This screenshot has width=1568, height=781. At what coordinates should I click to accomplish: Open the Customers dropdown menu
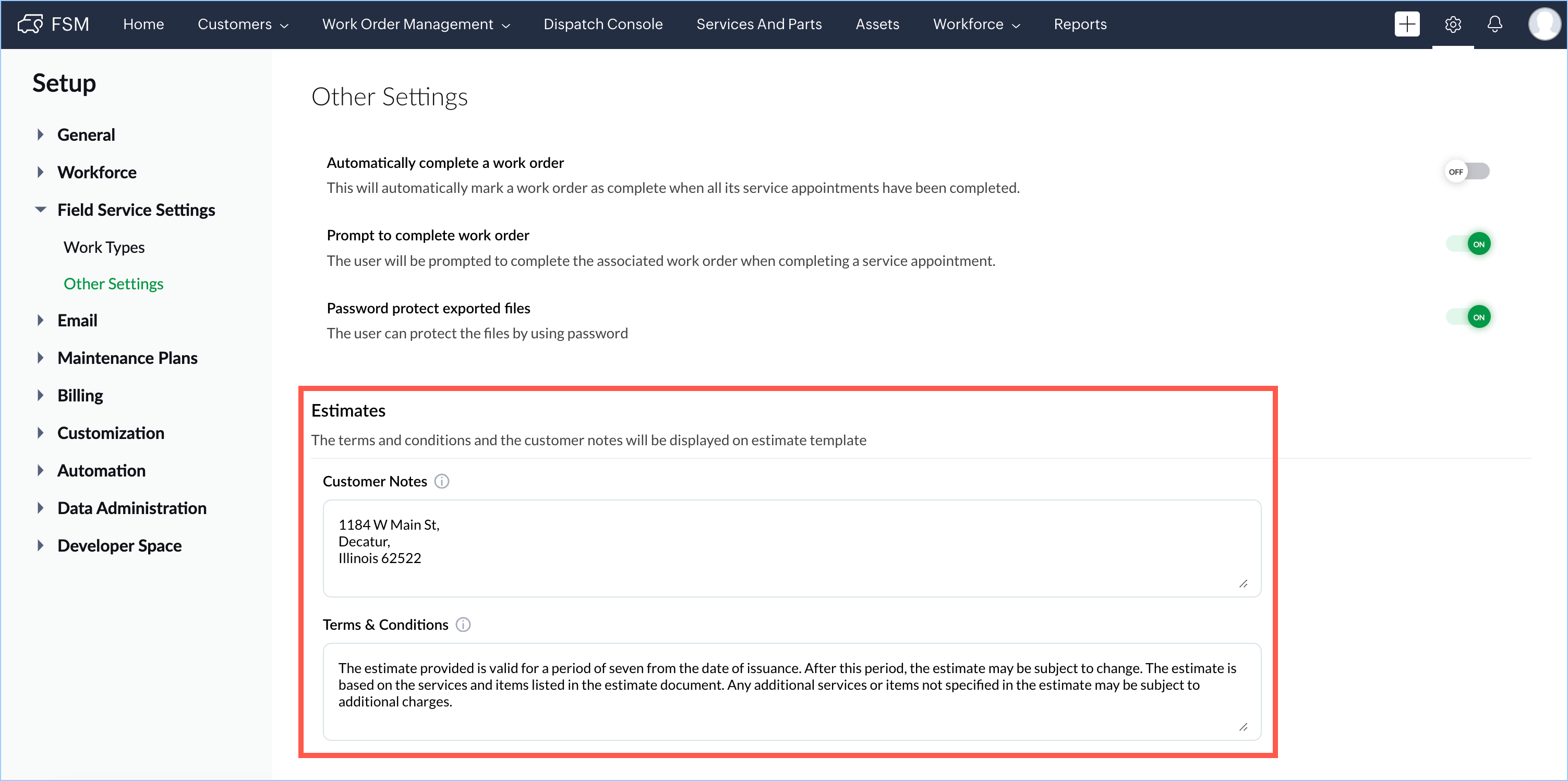click(243, 25)
